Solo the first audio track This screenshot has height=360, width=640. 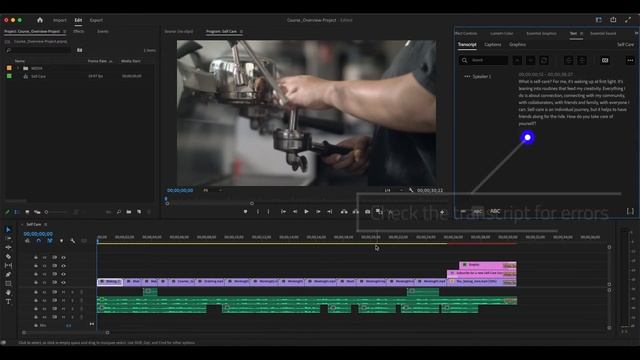pyautogui.click(x=72, y=292)
